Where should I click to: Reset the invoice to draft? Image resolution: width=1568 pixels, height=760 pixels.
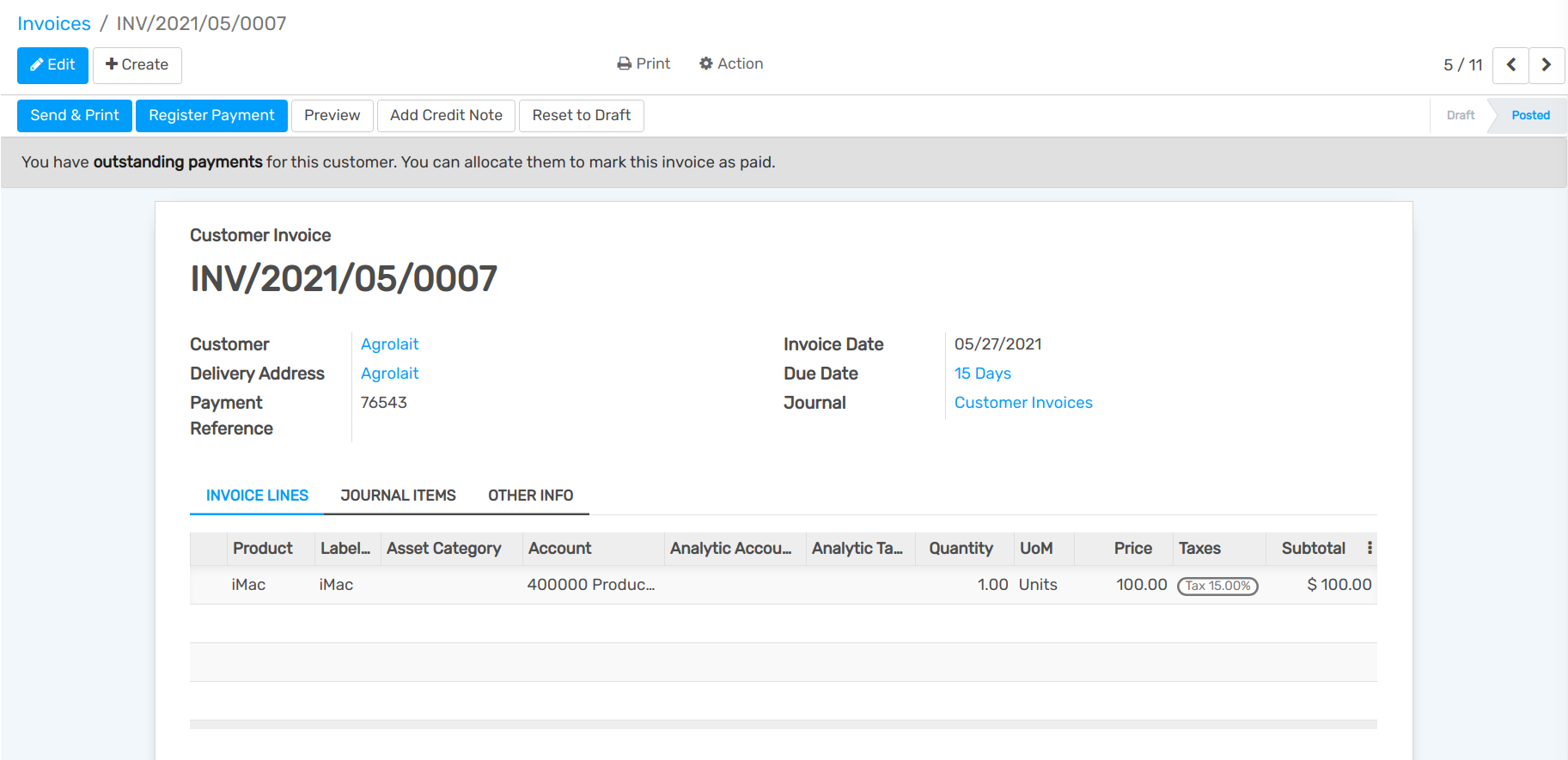(x=581, y=116)
